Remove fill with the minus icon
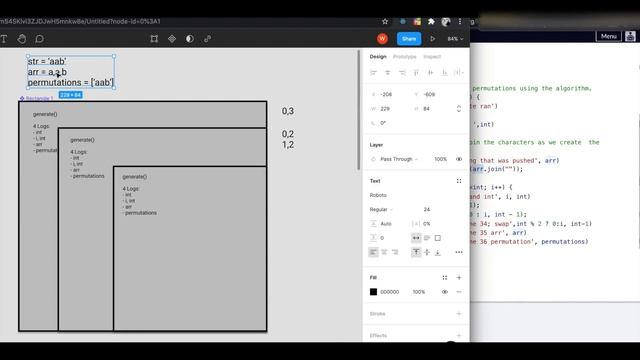This screenshot has width=640, height=360. pos(459,292)
